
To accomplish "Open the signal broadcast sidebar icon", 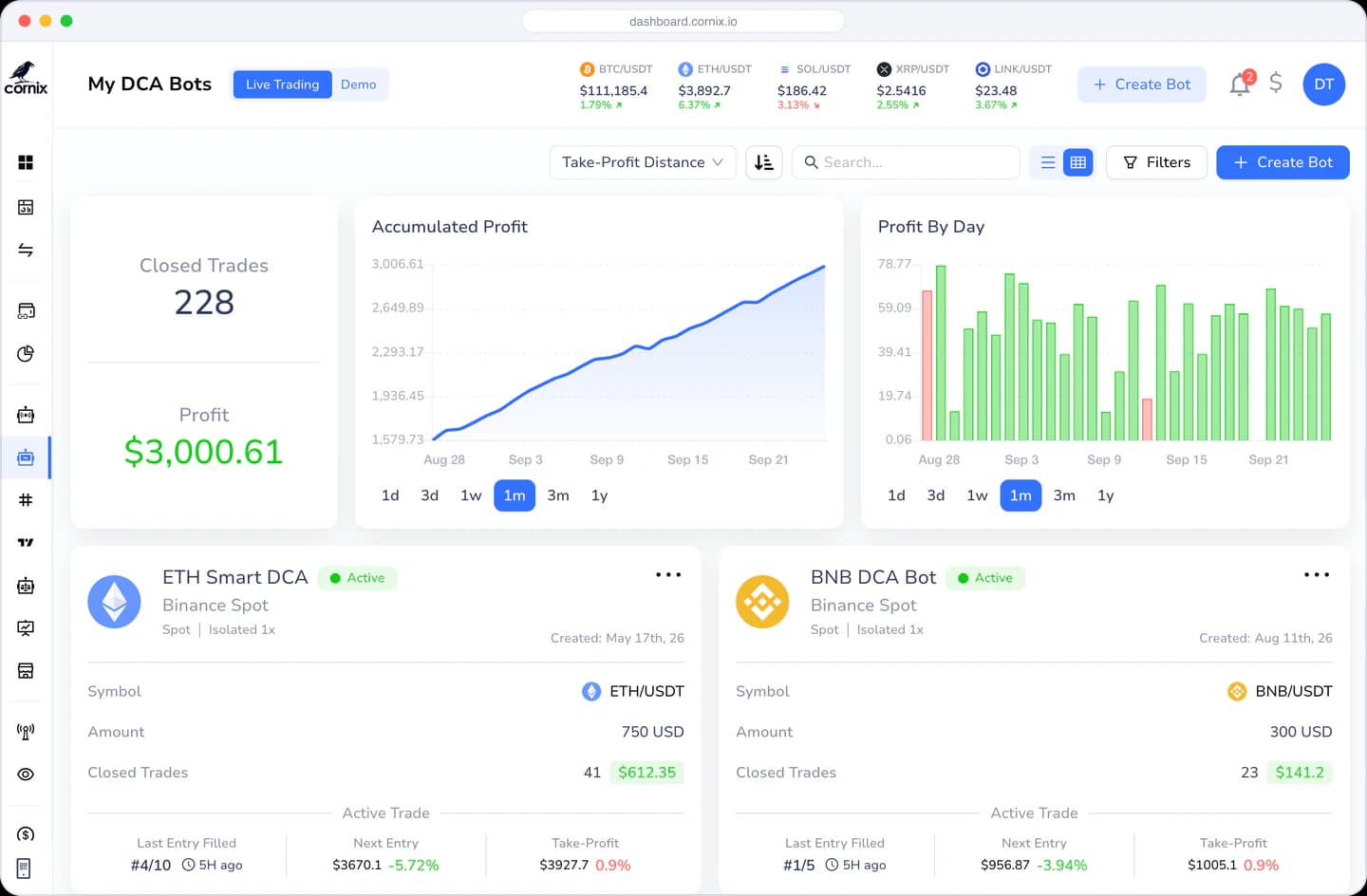I will 26,732.
